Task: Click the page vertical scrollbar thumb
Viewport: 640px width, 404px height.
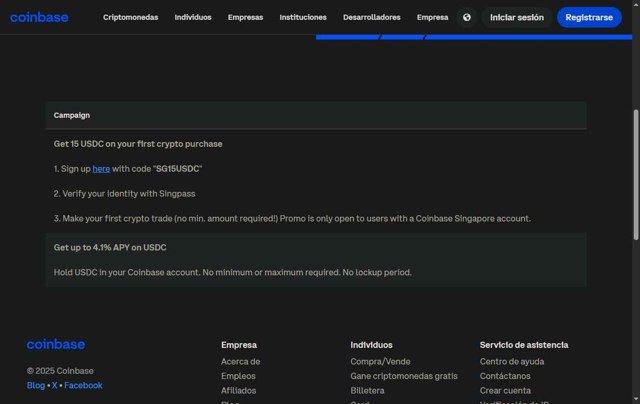Action: point(636,175)
